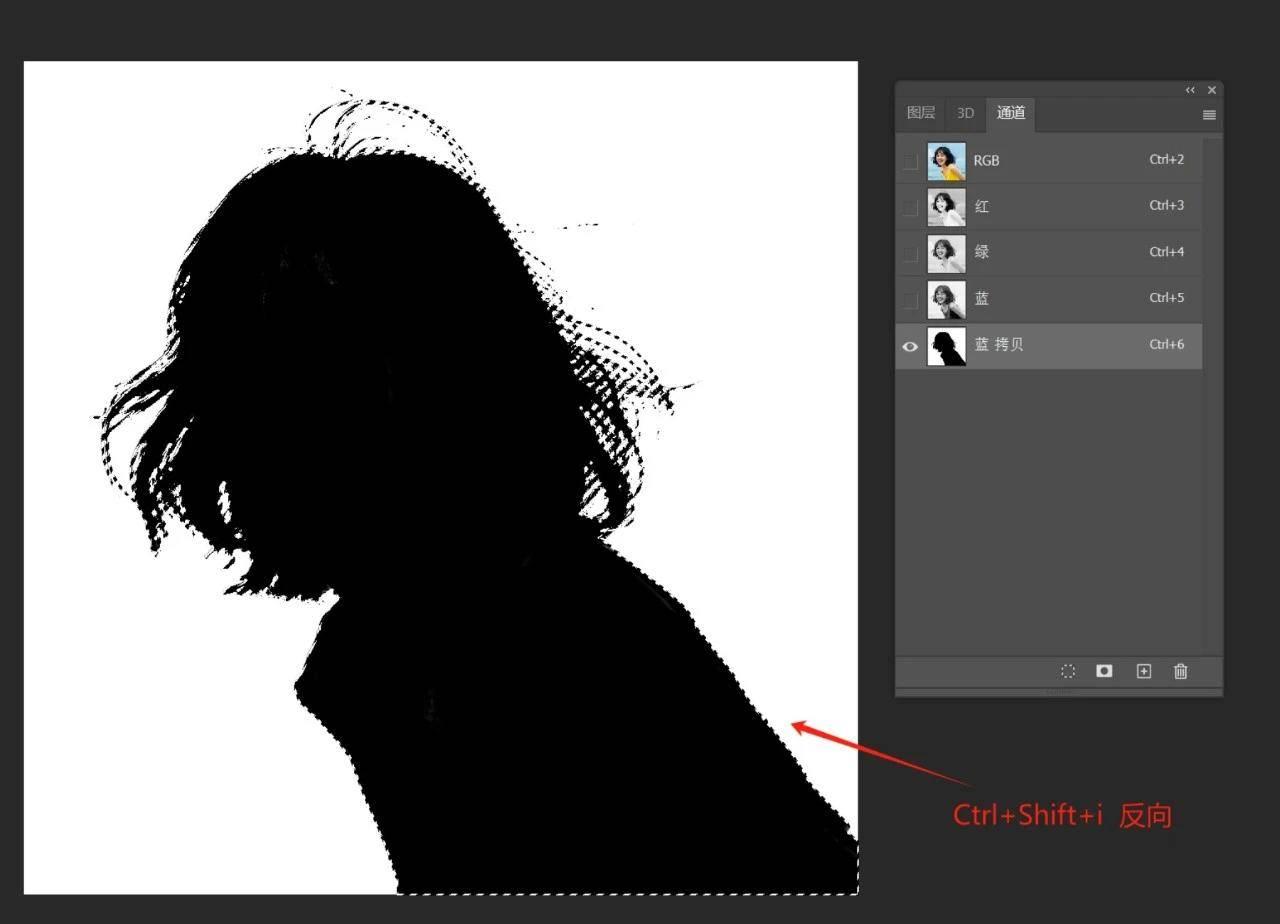Click the save selection as channel icon
This screenshot has height=924, width=1280.
pos(1104,671)
